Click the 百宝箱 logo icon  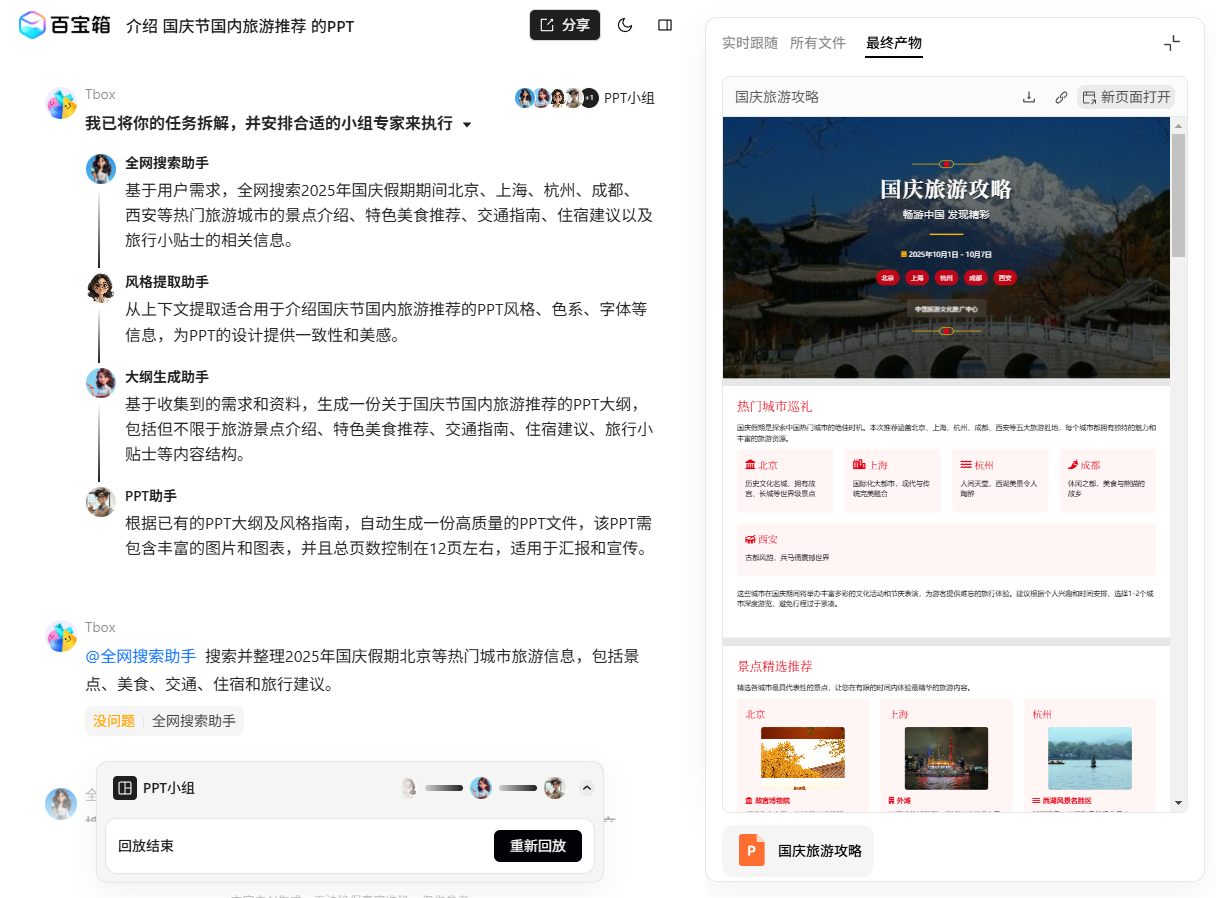tap(33, 25)
